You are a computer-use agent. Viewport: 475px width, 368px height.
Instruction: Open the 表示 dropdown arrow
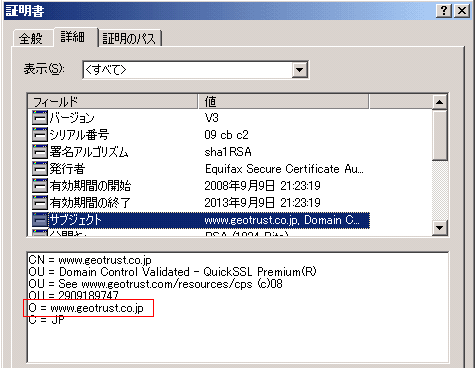click(299, 70)
